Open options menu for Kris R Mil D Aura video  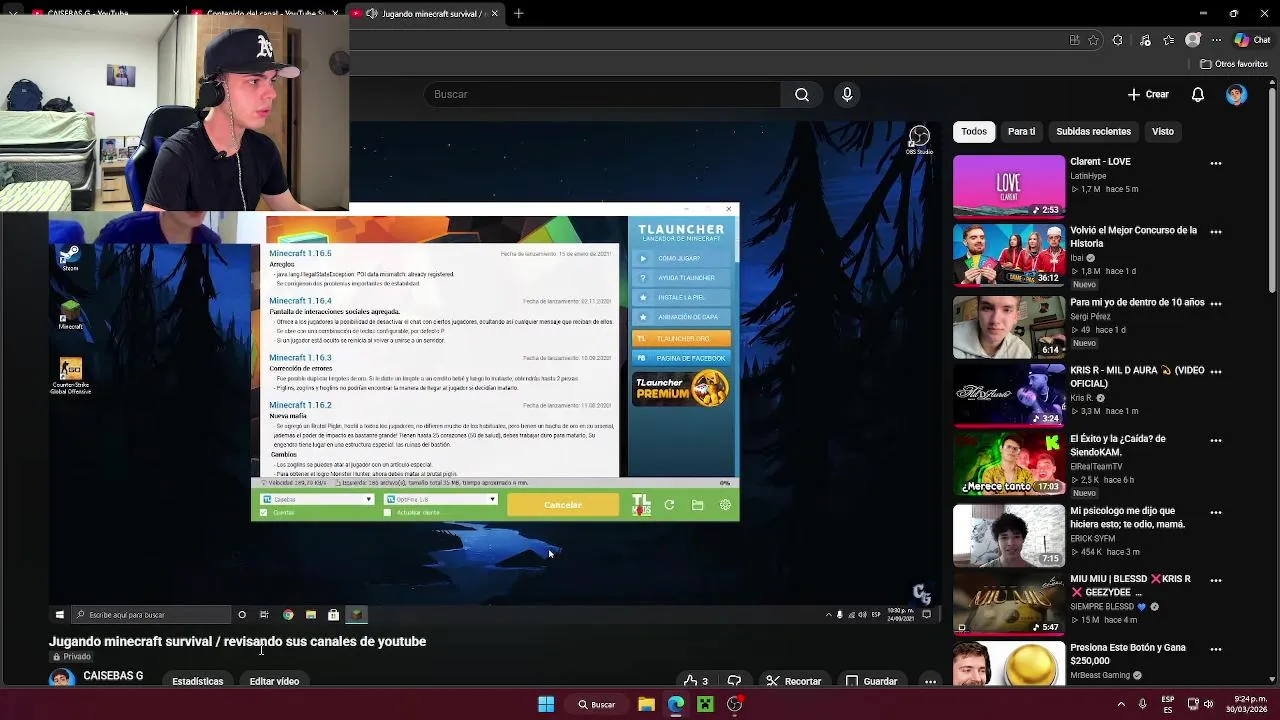coord(1216,371)
